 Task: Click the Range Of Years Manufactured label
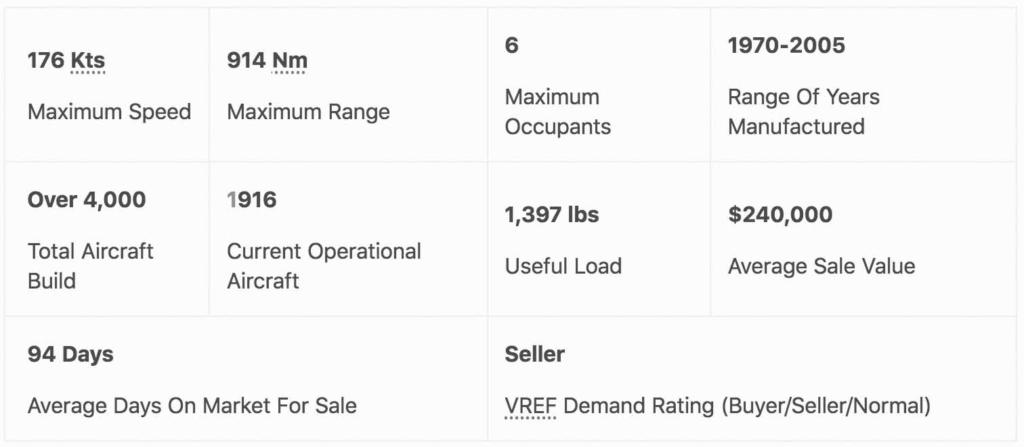tap(804, 112)
